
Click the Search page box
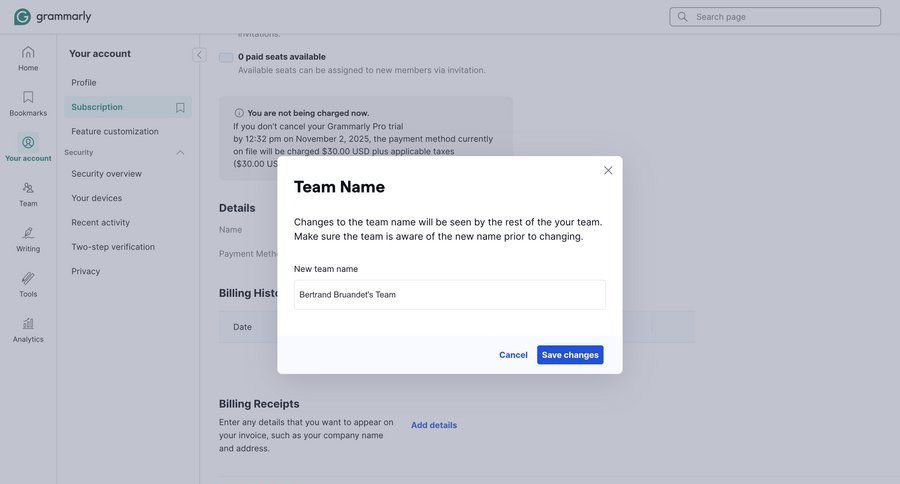coord(775,17)
